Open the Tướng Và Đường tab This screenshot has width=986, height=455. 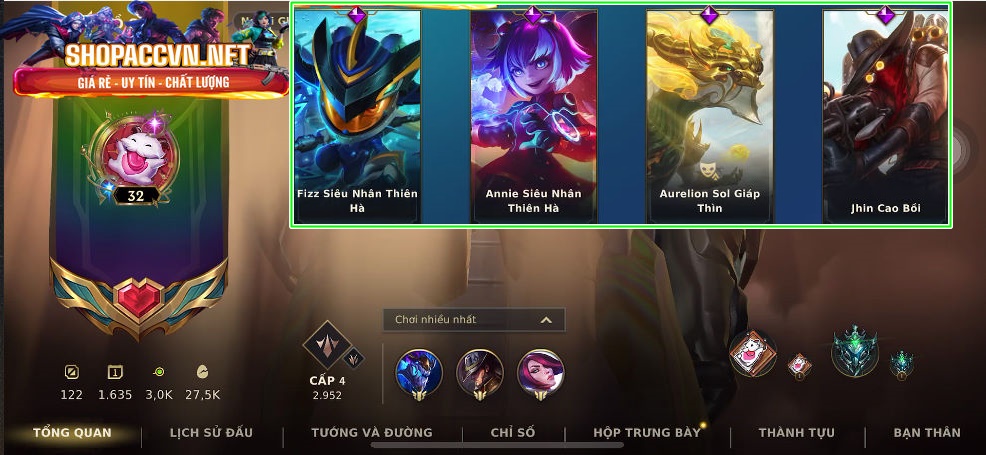[x=372, y=432]
